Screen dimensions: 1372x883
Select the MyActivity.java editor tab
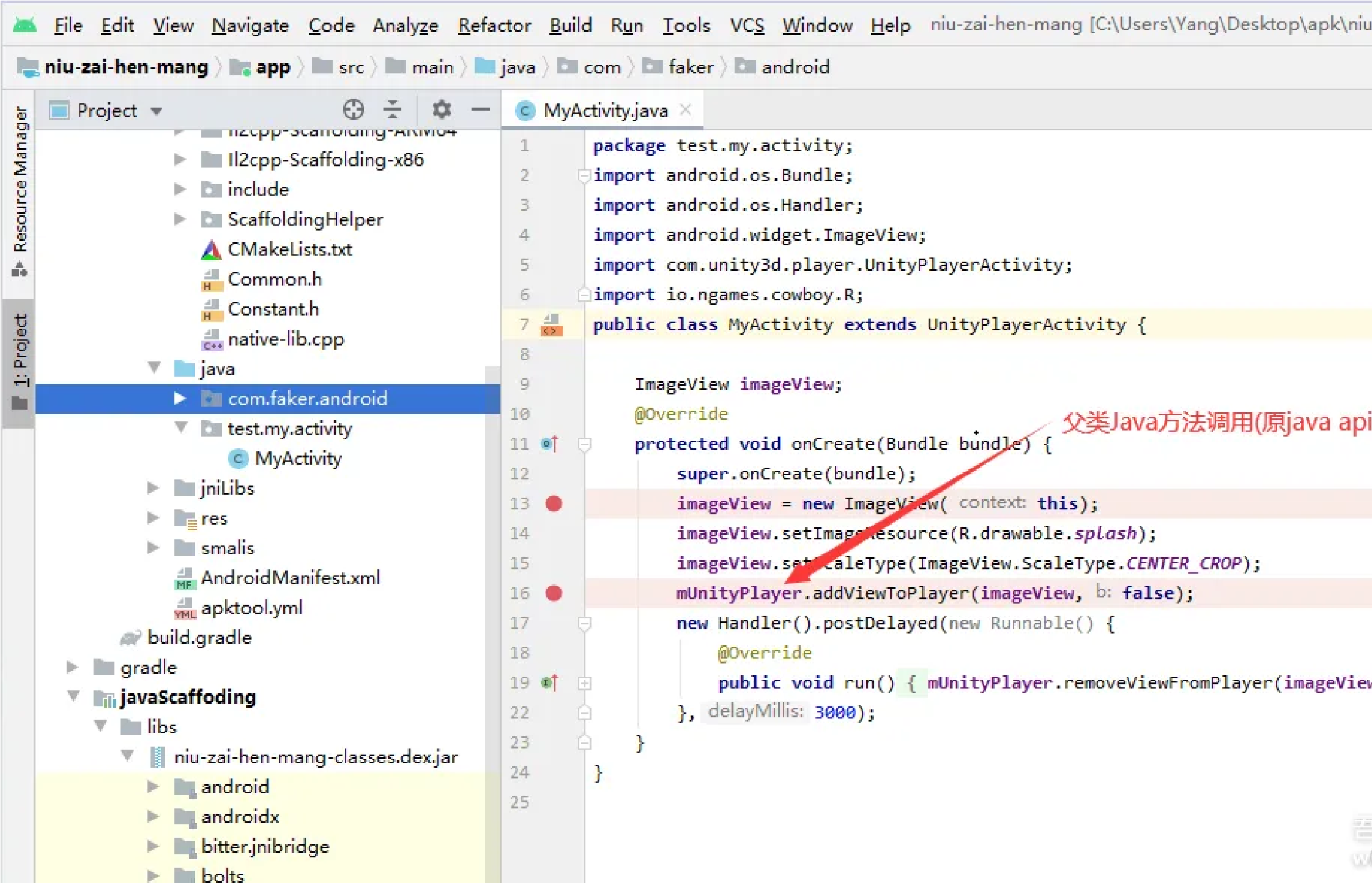(x=604, y=111)
